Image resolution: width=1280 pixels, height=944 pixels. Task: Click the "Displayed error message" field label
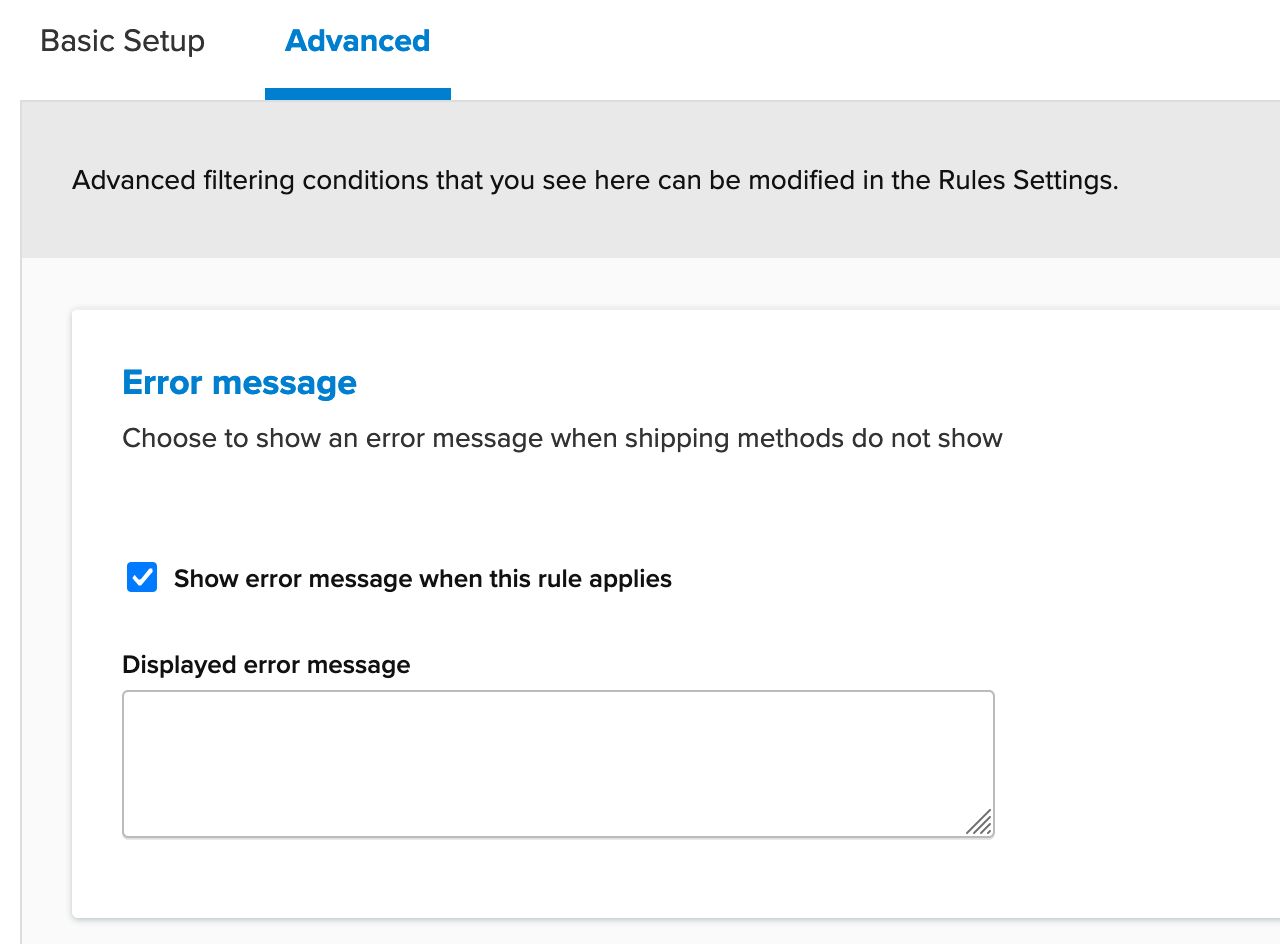(266, 665)
